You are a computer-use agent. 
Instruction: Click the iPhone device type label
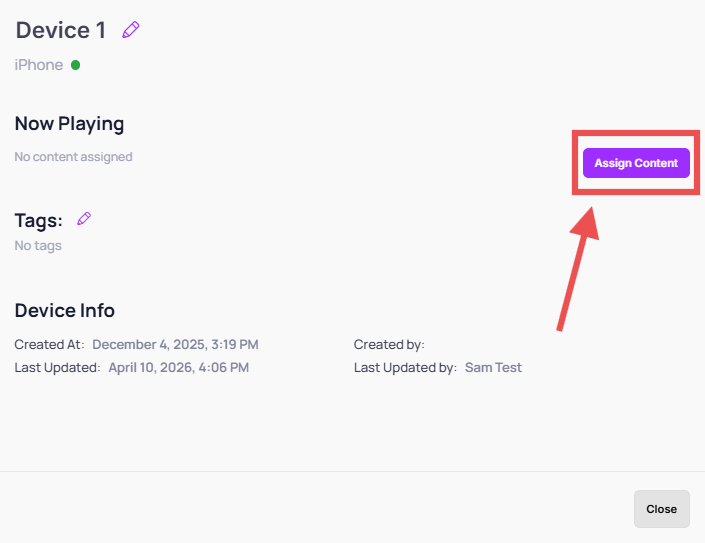39,65
